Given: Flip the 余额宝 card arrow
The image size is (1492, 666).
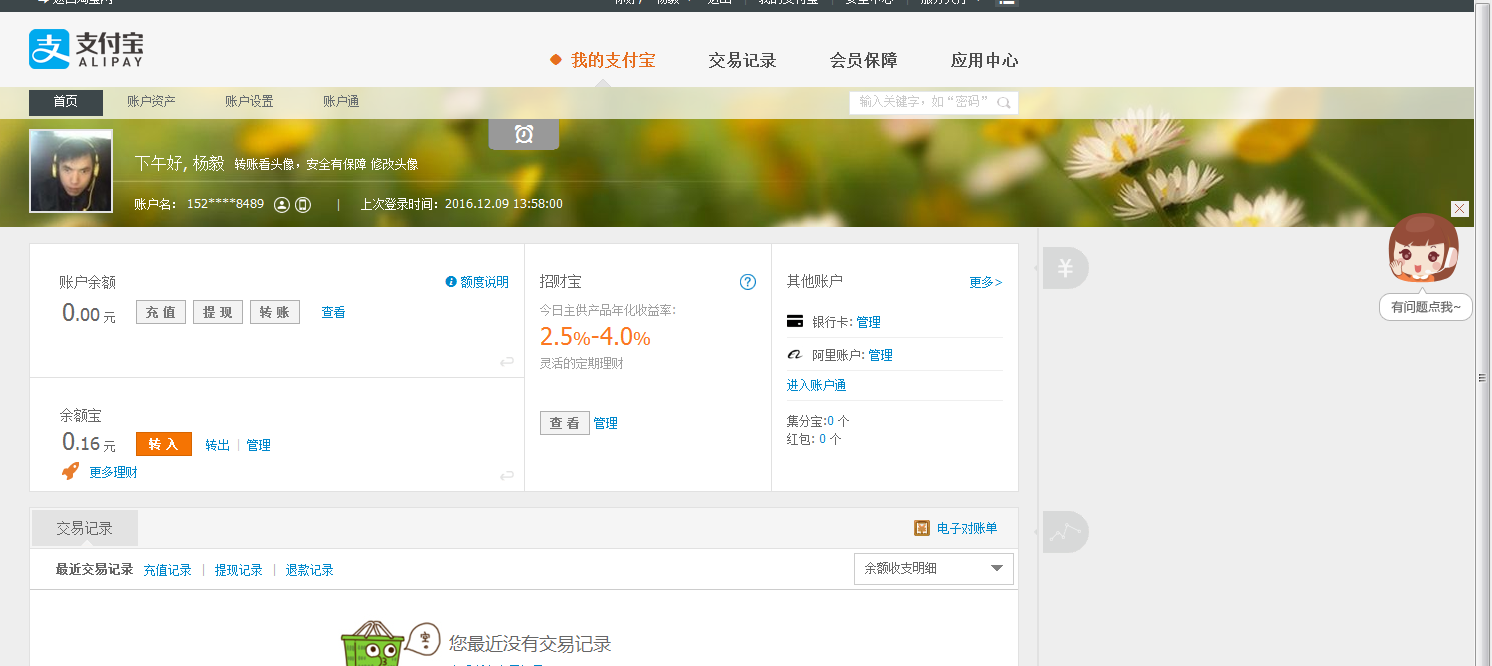Looking at the screenshot, I should coord(507,476).
